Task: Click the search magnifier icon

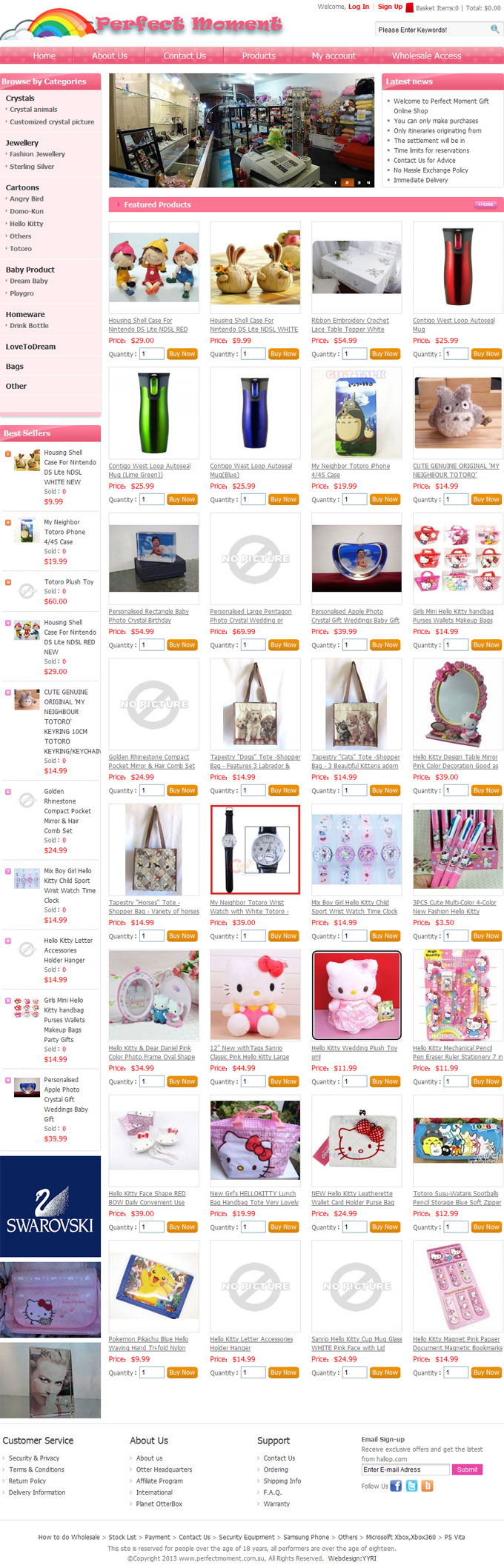Action: (x=494, y=30)
